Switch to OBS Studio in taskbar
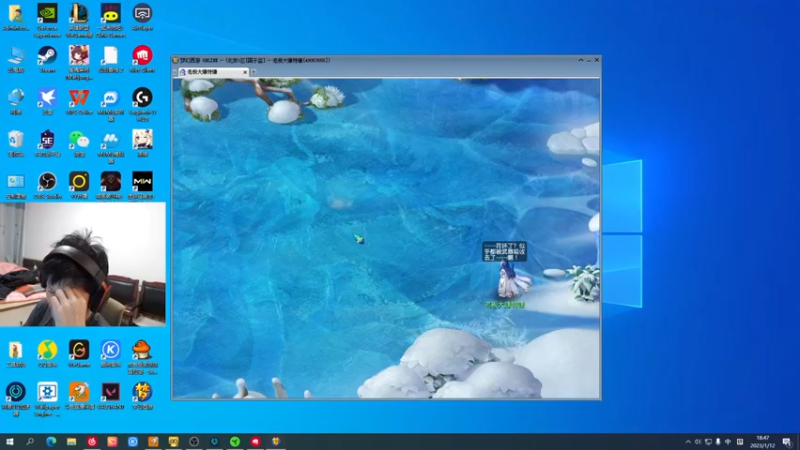 (x=194, y=442)
